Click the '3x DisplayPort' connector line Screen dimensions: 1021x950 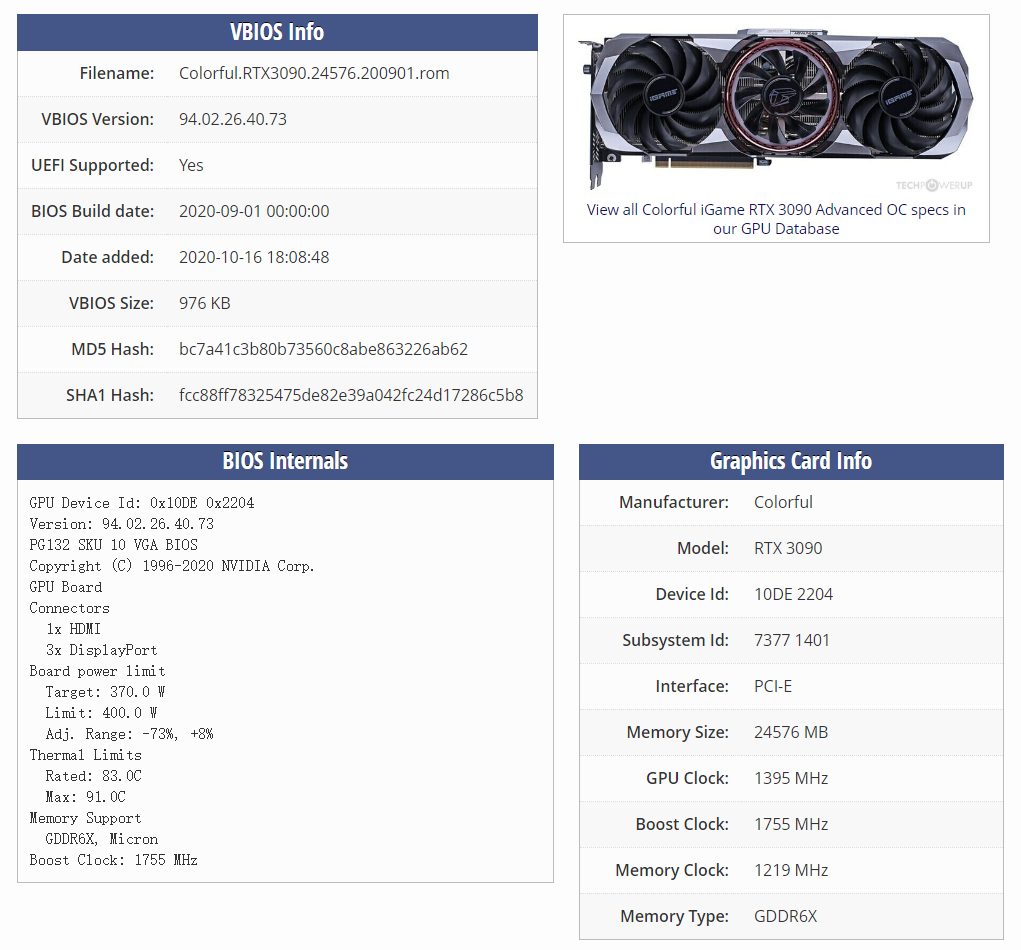[x=102, y=650]
